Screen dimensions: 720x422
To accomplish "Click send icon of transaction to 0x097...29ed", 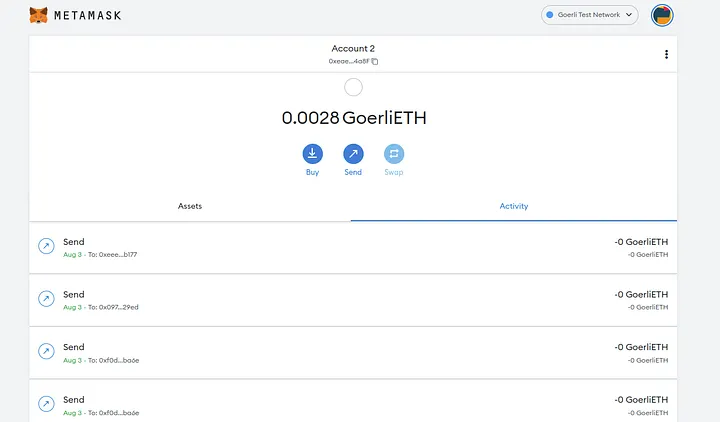I will click(46, 299).
